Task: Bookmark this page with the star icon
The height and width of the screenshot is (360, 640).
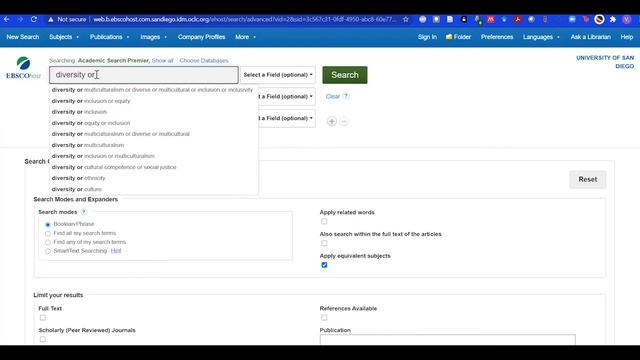Action: 406,19
